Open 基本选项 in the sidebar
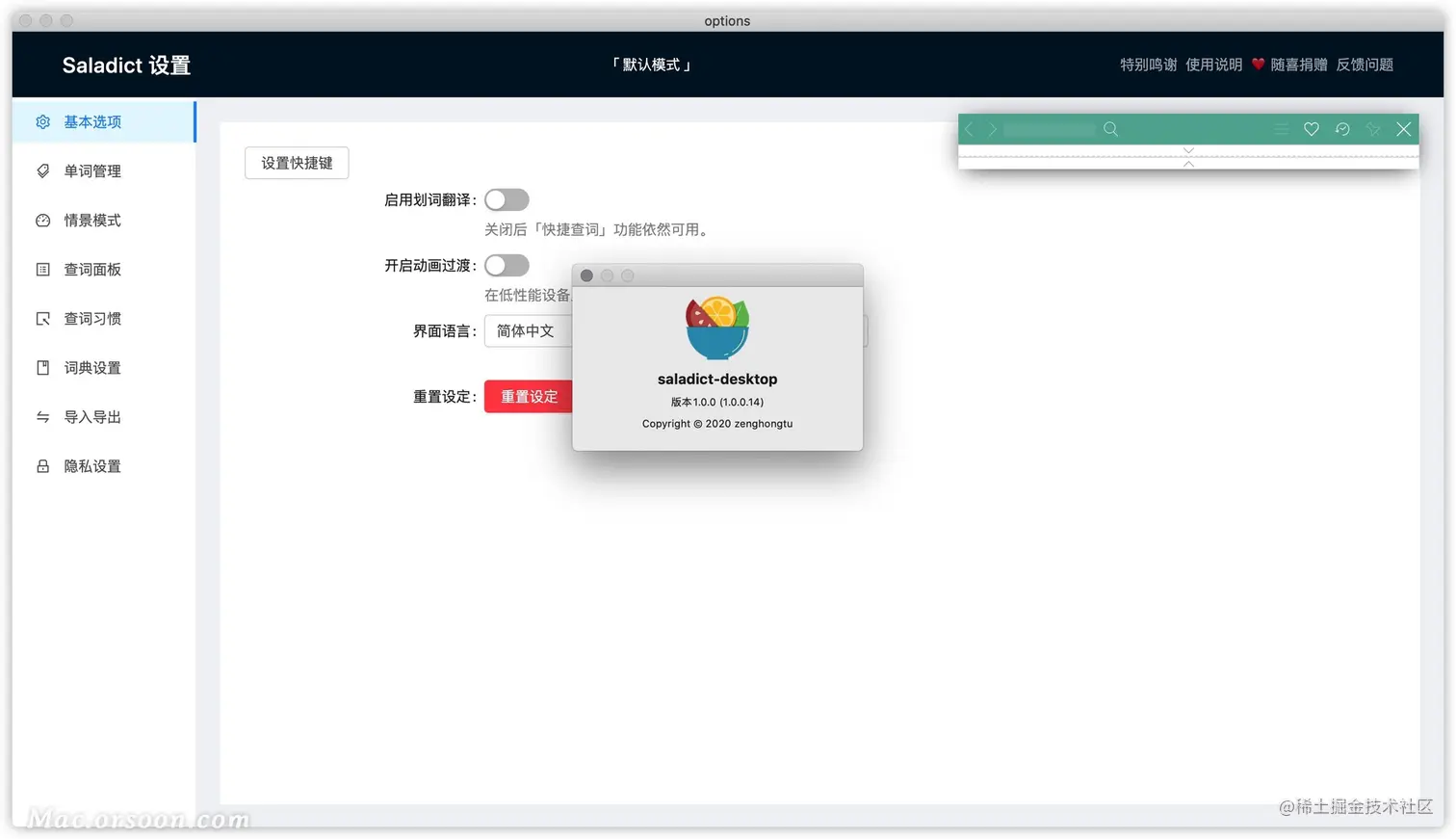1456x839 pixels. [104, 122]
